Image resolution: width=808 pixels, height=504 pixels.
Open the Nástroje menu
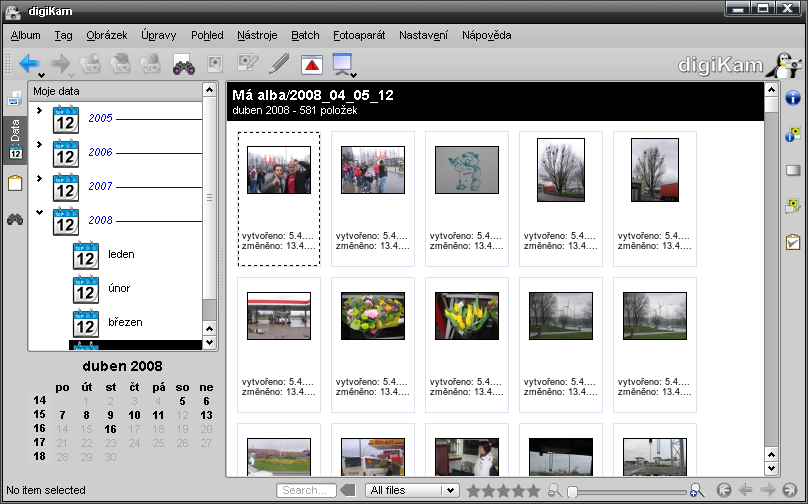pyautogui.click(x=257, y=35)
